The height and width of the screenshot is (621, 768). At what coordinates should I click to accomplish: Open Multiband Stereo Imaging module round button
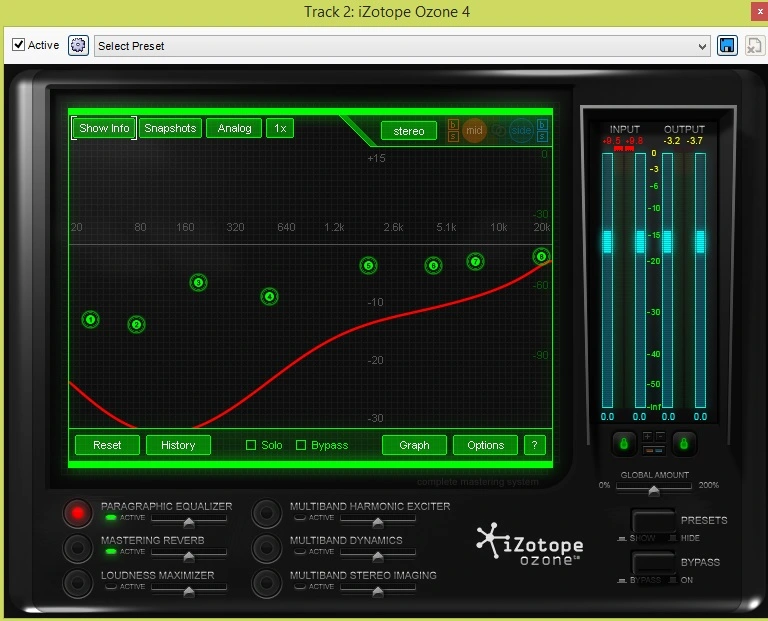(266, 582)
